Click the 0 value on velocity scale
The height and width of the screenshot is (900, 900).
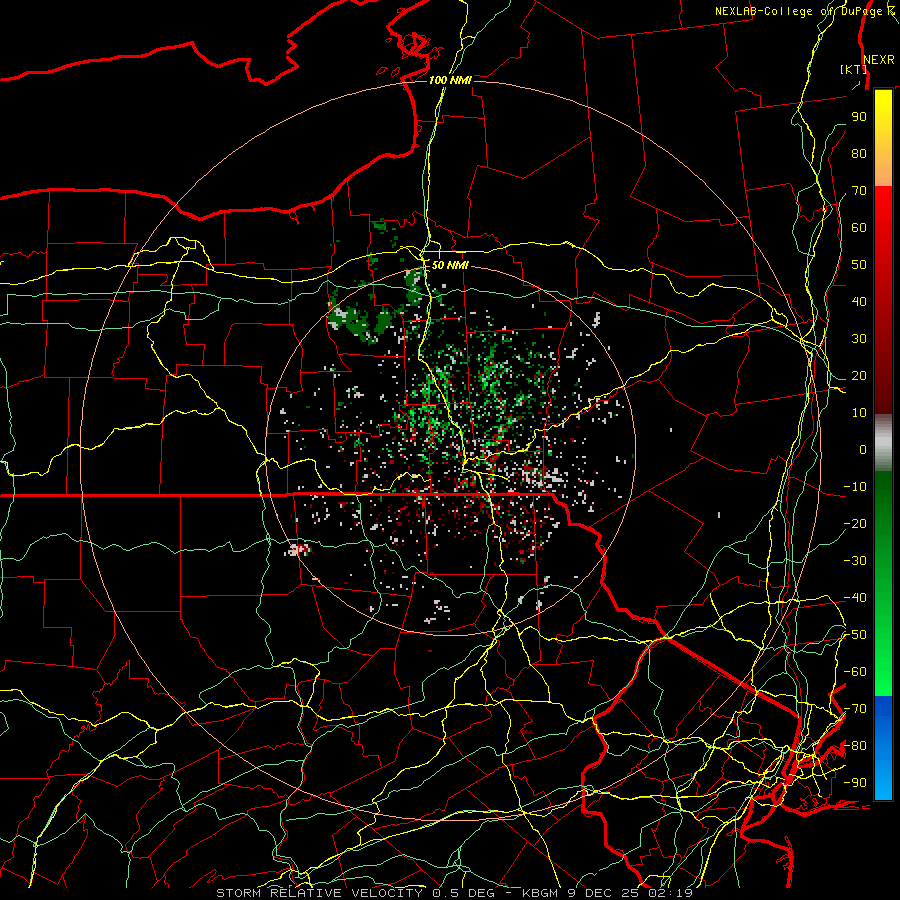[x=863, y=450]
